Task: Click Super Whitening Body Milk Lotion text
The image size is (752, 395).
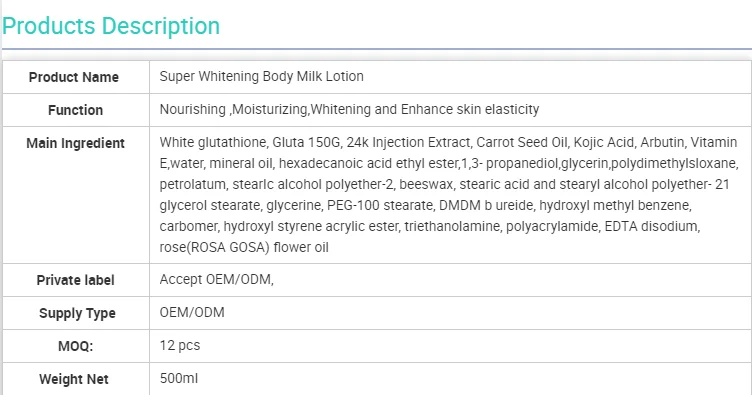Action: tap(261, 76)
